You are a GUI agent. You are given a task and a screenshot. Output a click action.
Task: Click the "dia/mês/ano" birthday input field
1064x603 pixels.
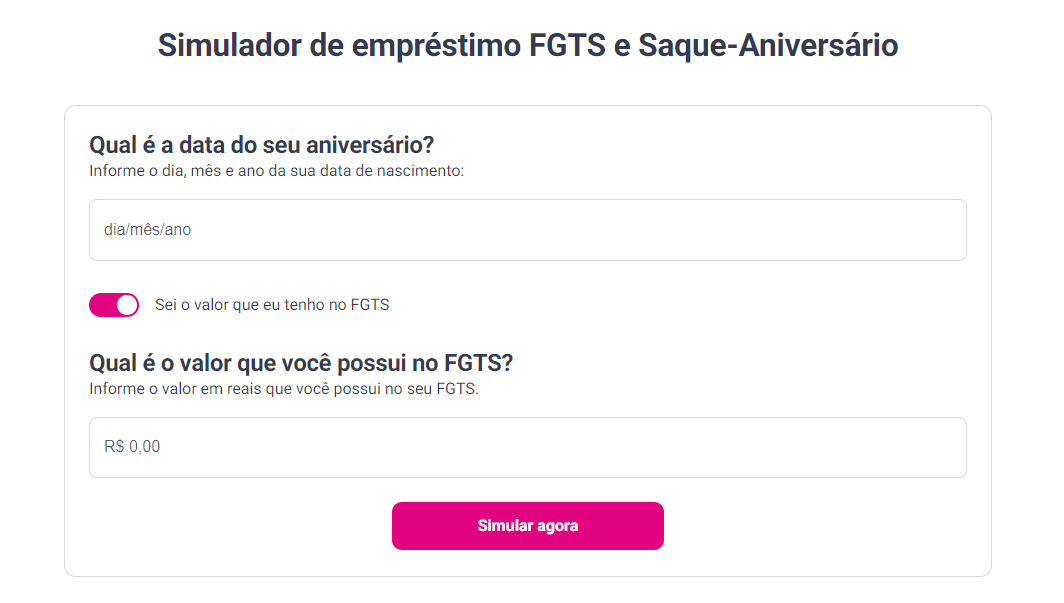point(527,230)
